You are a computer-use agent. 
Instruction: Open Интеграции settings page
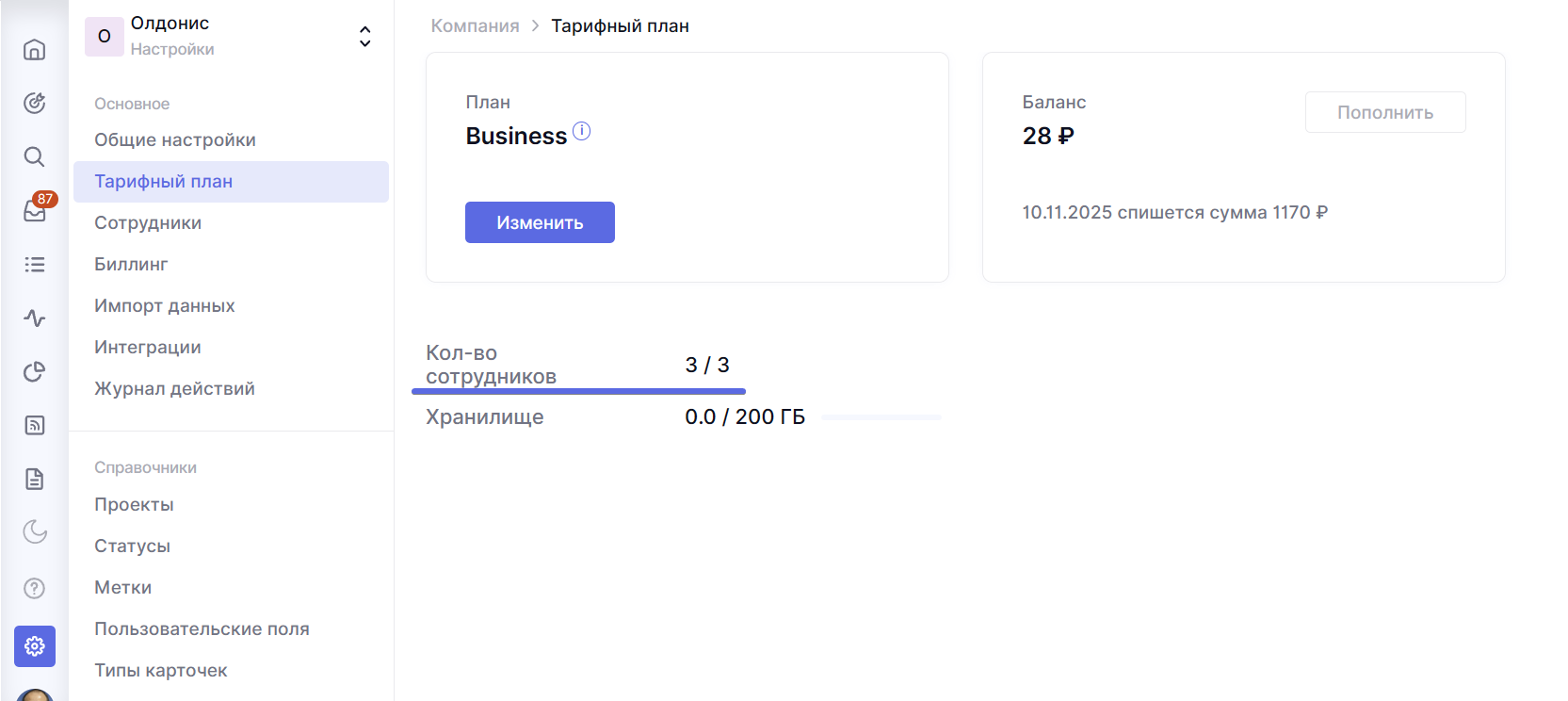148,348
